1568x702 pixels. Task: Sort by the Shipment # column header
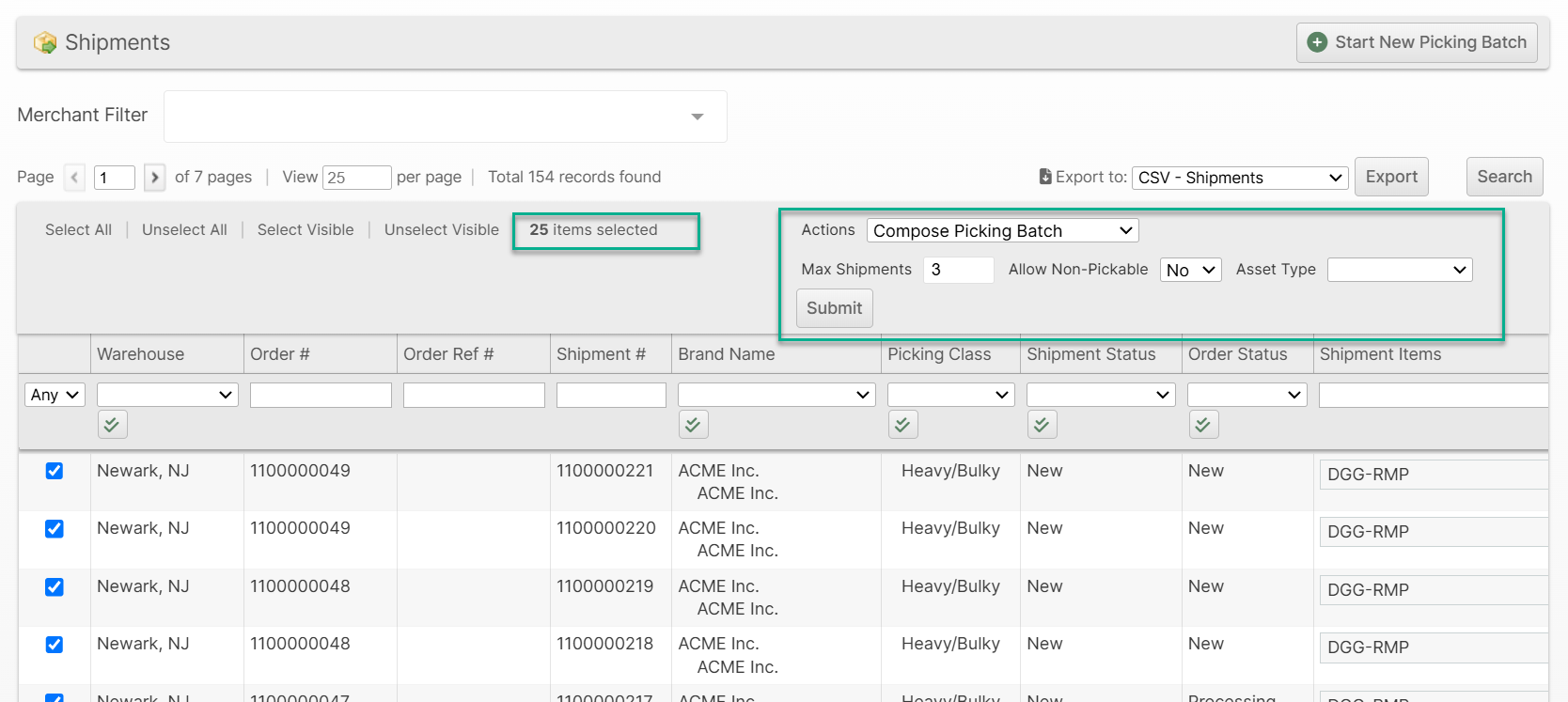pos(601,354)
